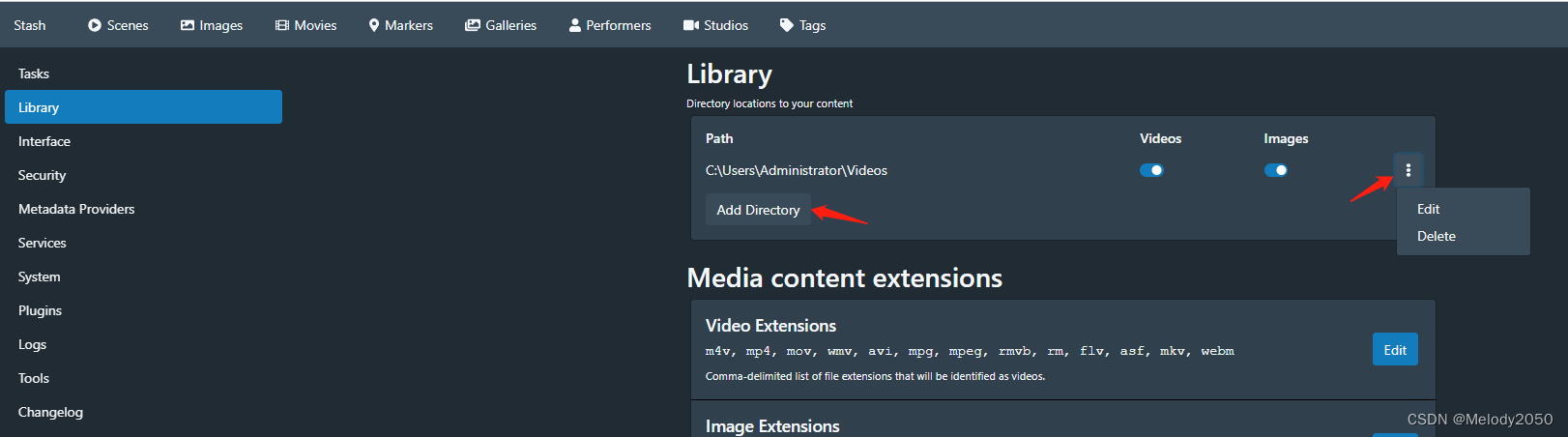Open the Security settings section
Image resolution: width=1568 pixels, height=437 pixels.
(x=143, y=175)
